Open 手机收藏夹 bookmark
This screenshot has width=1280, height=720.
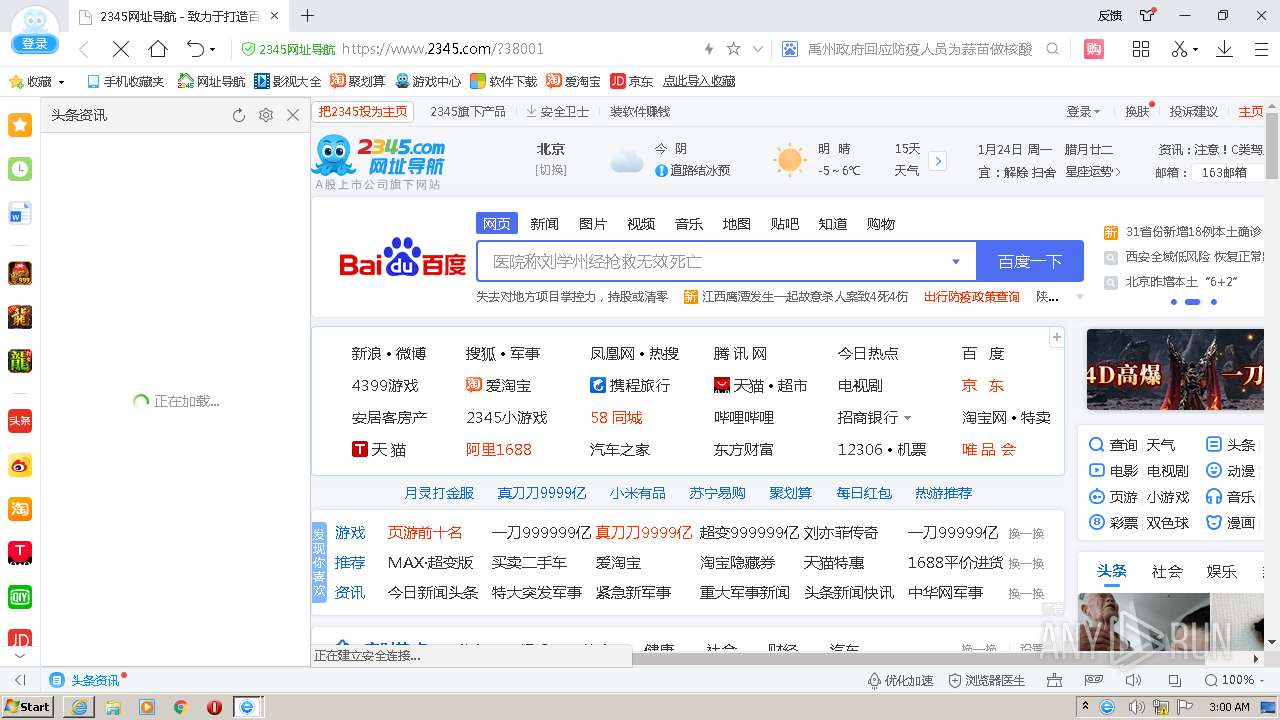coord(125,82)
